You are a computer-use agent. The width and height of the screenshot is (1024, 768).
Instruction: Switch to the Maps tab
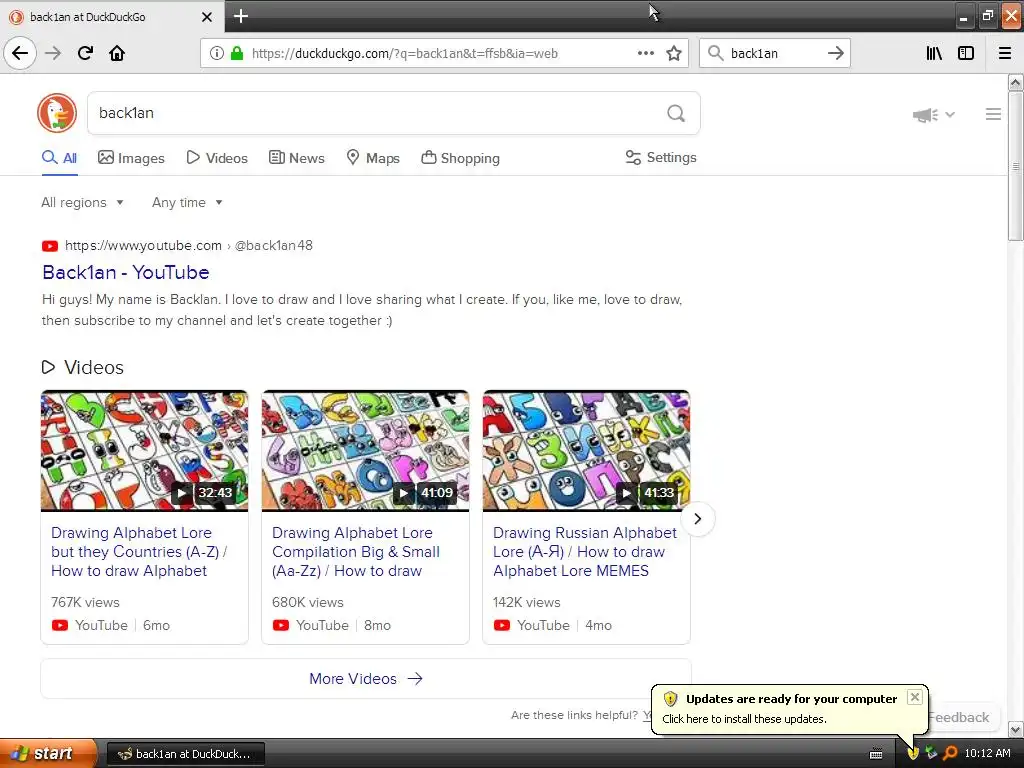tap(373, 158)
